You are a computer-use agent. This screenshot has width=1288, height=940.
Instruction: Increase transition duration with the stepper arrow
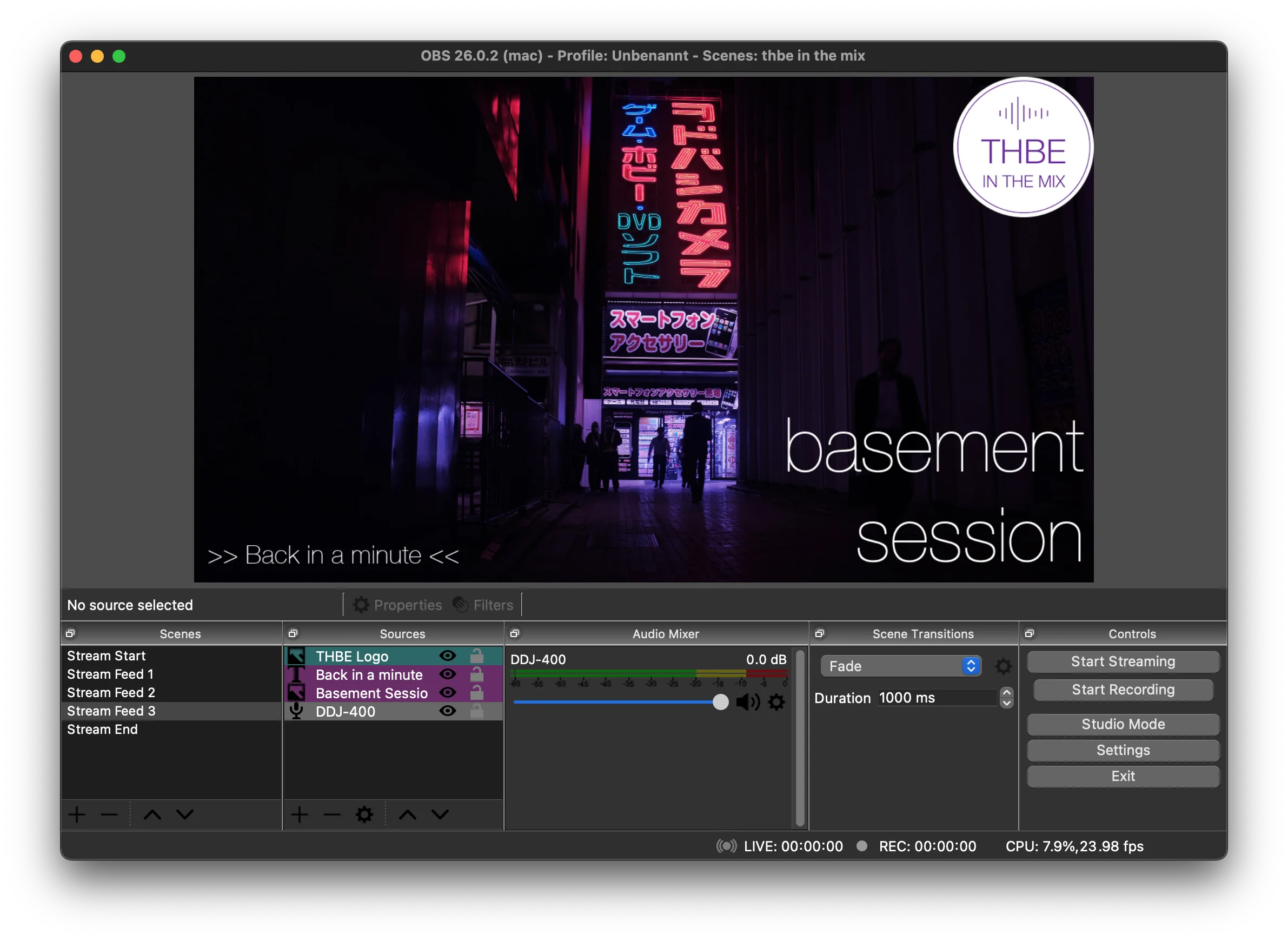[x=1006, y=693]
